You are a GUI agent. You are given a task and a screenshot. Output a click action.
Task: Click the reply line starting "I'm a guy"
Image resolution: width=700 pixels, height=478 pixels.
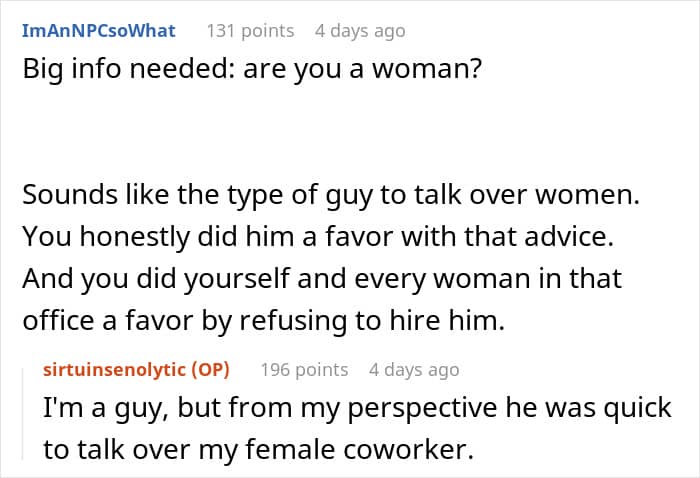(x=357, y=408)
